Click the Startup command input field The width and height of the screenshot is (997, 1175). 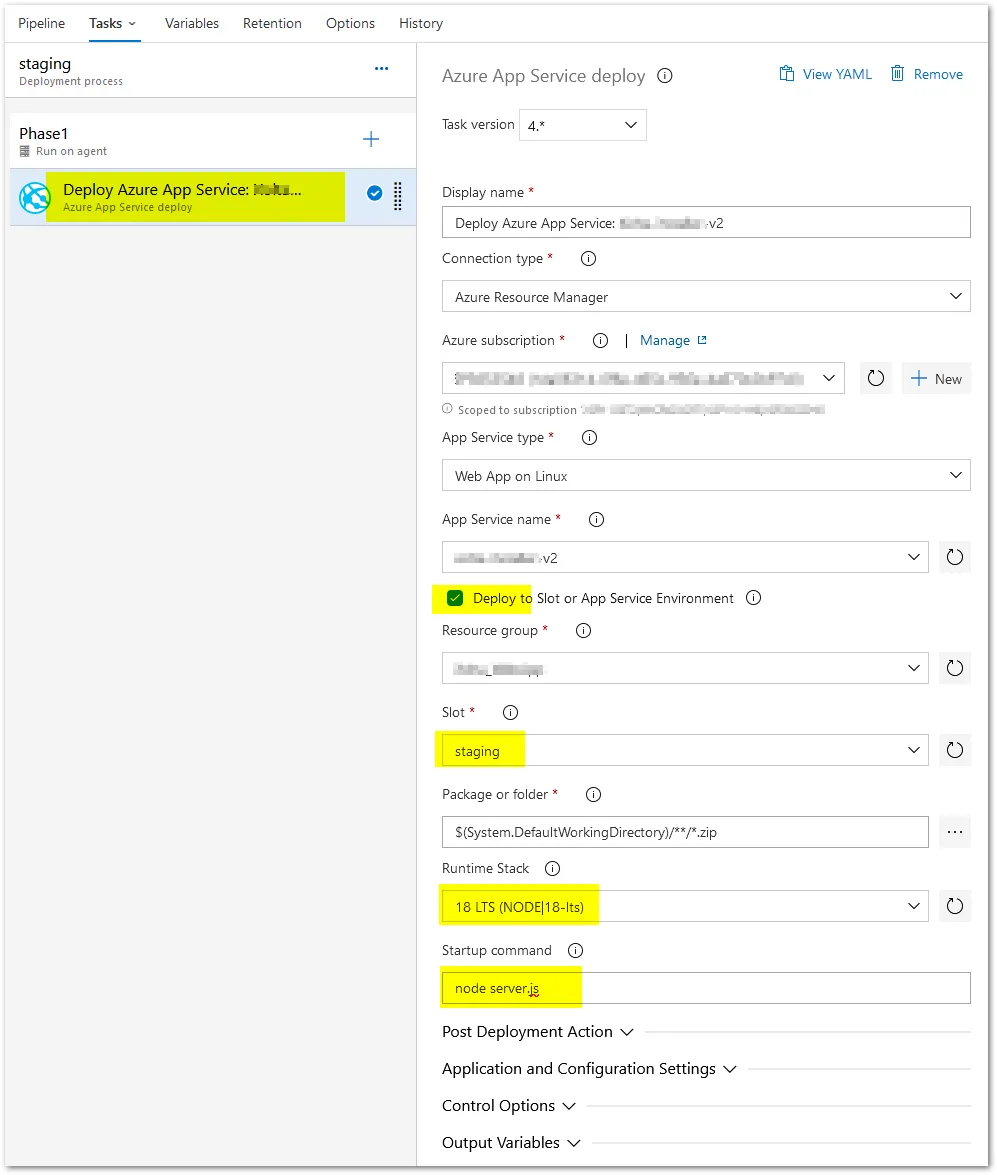(706, 988)
